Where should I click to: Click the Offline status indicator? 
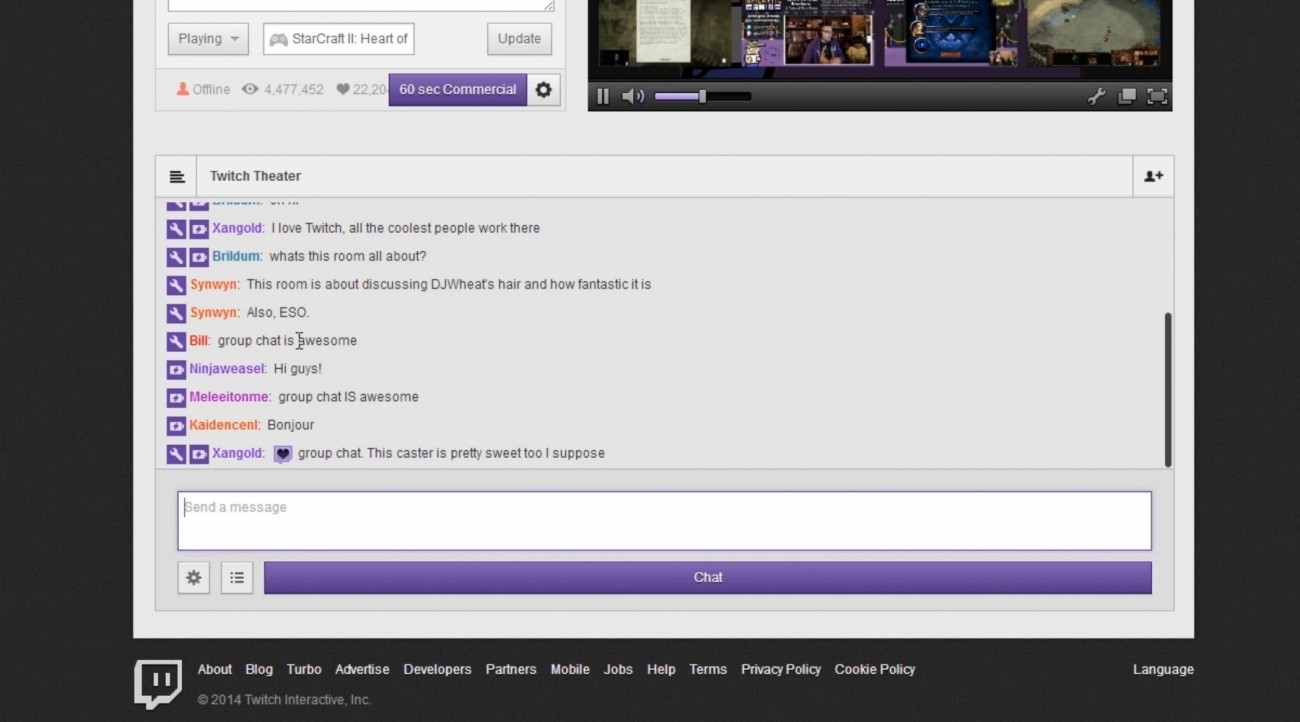point(203,89)
